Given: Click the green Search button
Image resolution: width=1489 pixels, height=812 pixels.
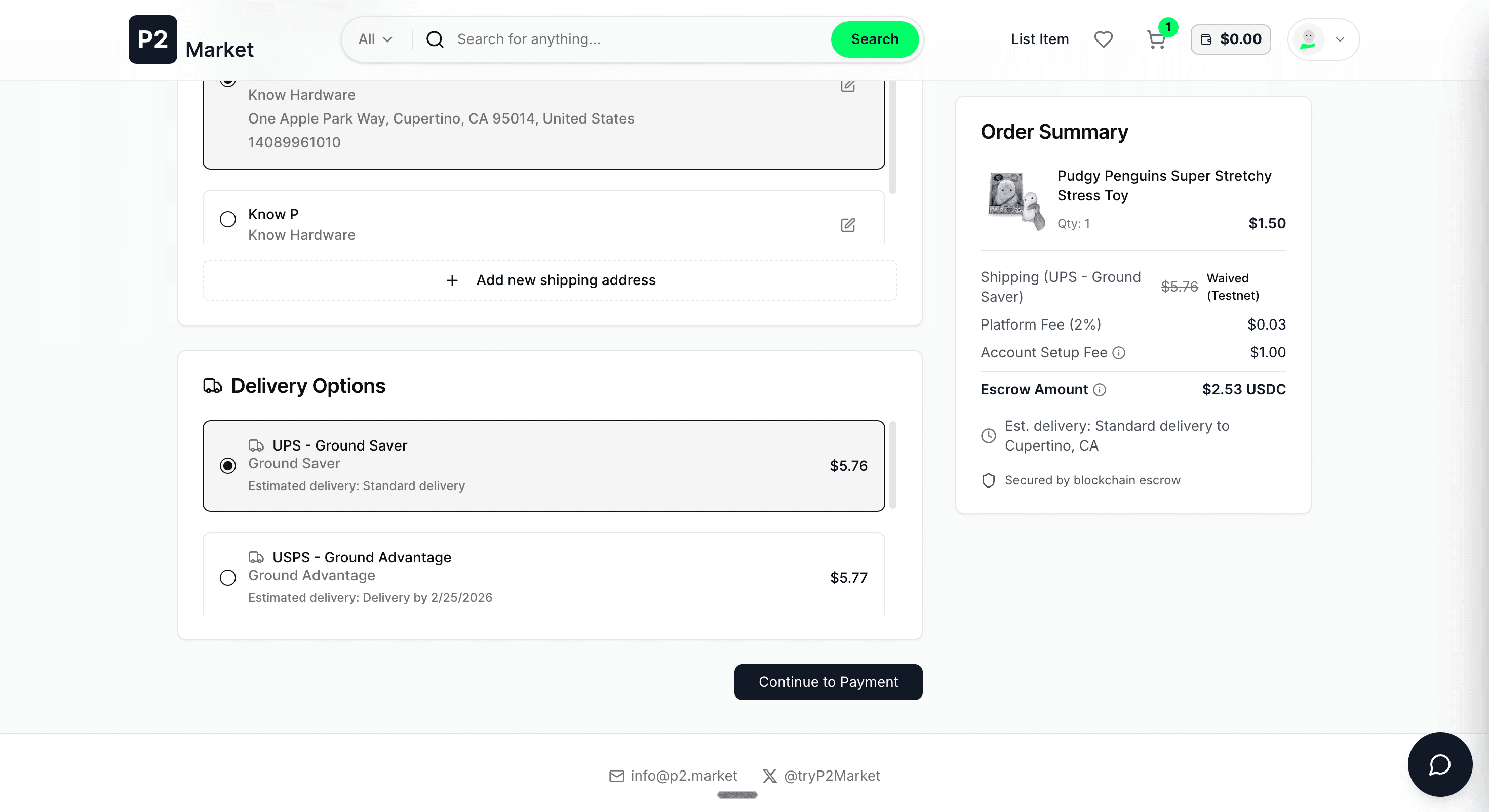Looking at the screenshot, I should (874, 39).
